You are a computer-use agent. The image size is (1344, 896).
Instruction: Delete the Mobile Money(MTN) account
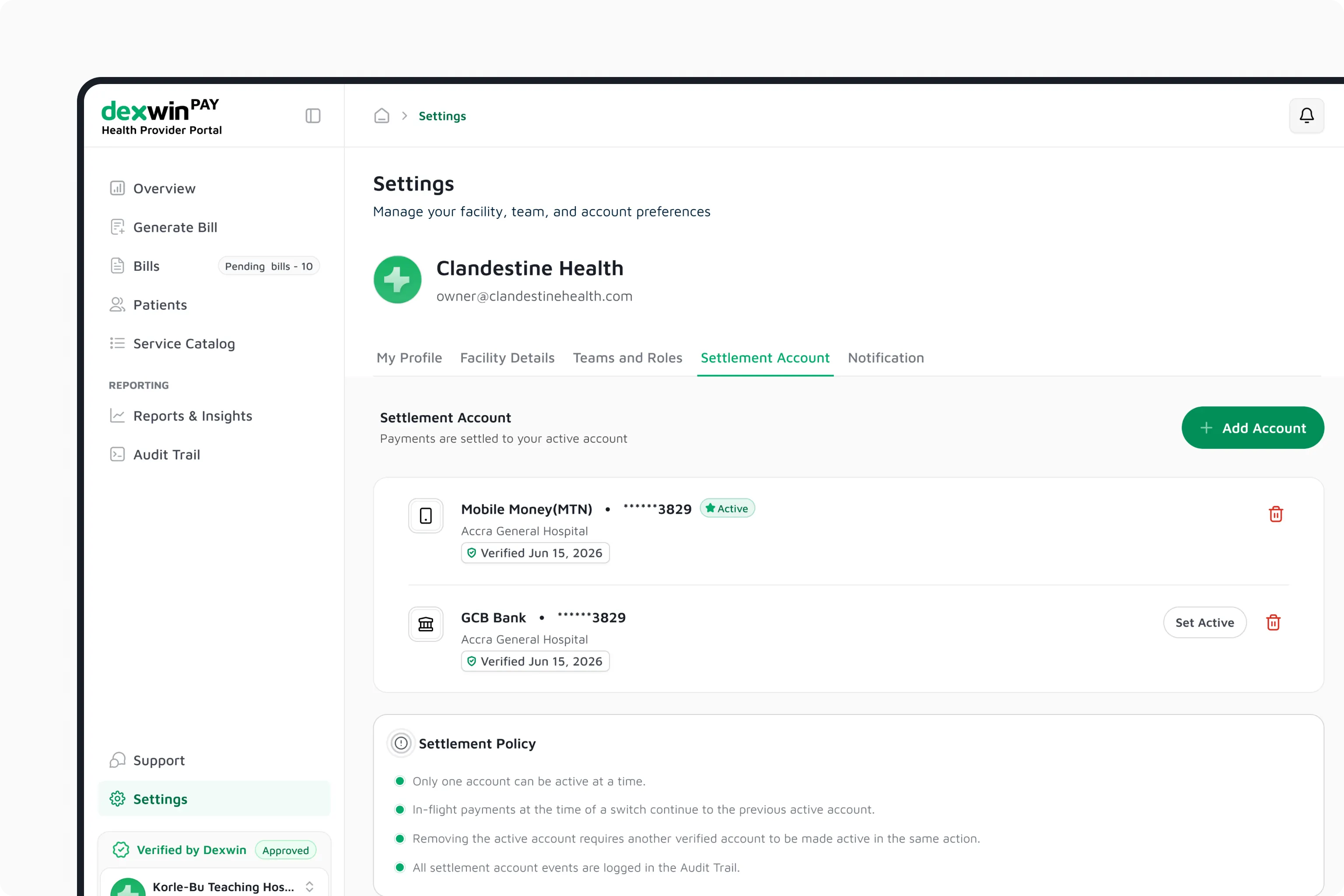pos(1275,514)
